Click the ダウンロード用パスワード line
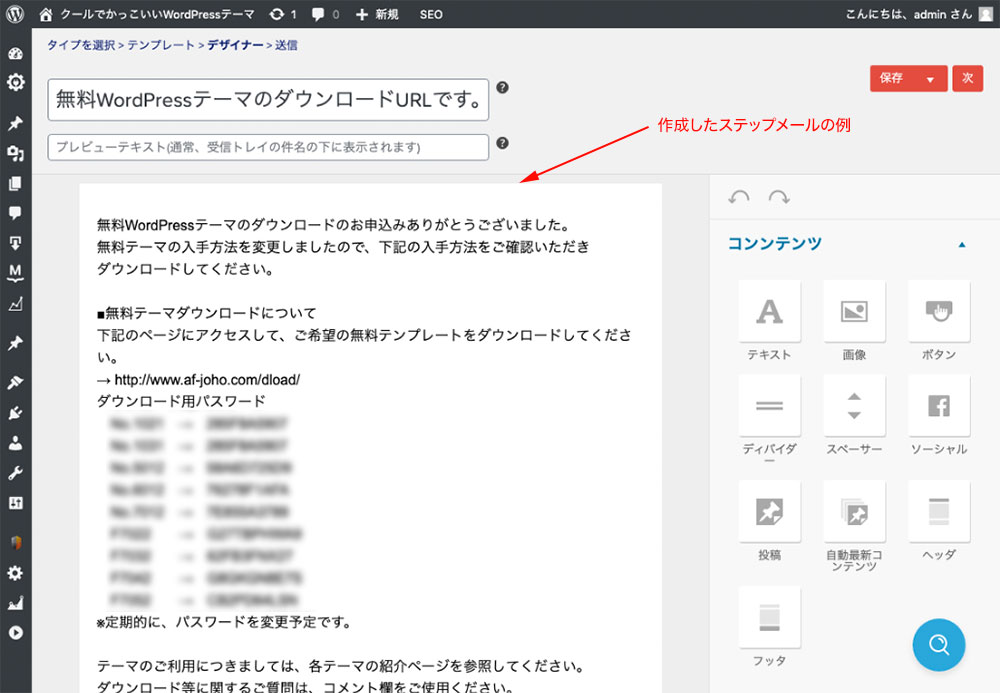Image resolution: width=1000 pixels, height=693 pixels. click(181, 402)
